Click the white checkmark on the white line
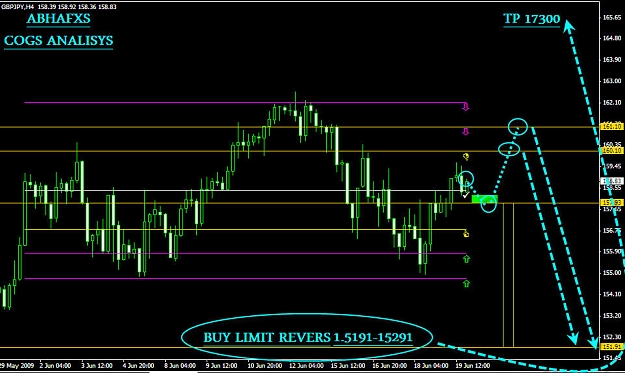The height and width of the screenshot is (373, 625). pos(466,194)
